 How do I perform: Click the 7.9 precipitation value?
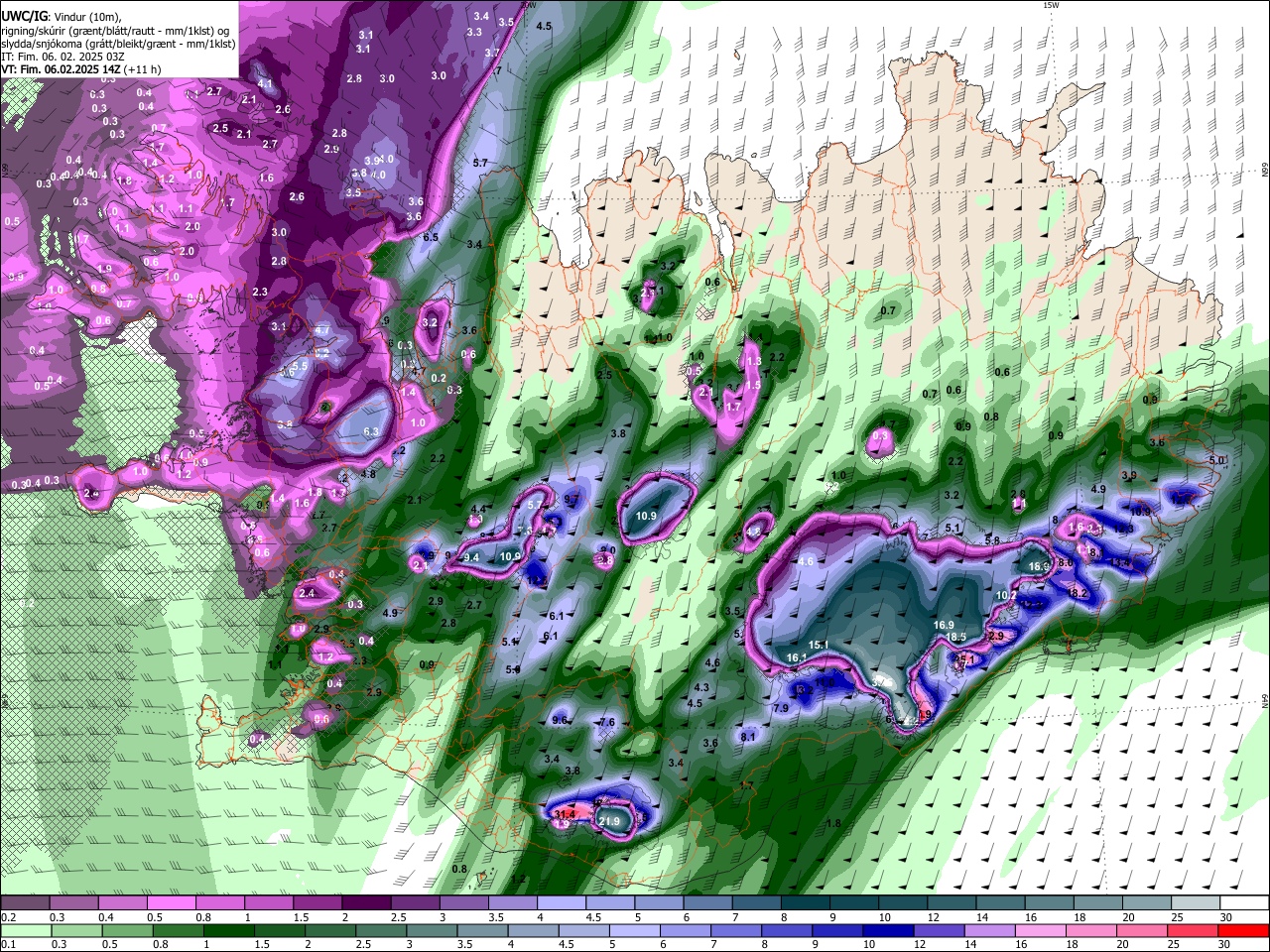[x=781, y=708]
